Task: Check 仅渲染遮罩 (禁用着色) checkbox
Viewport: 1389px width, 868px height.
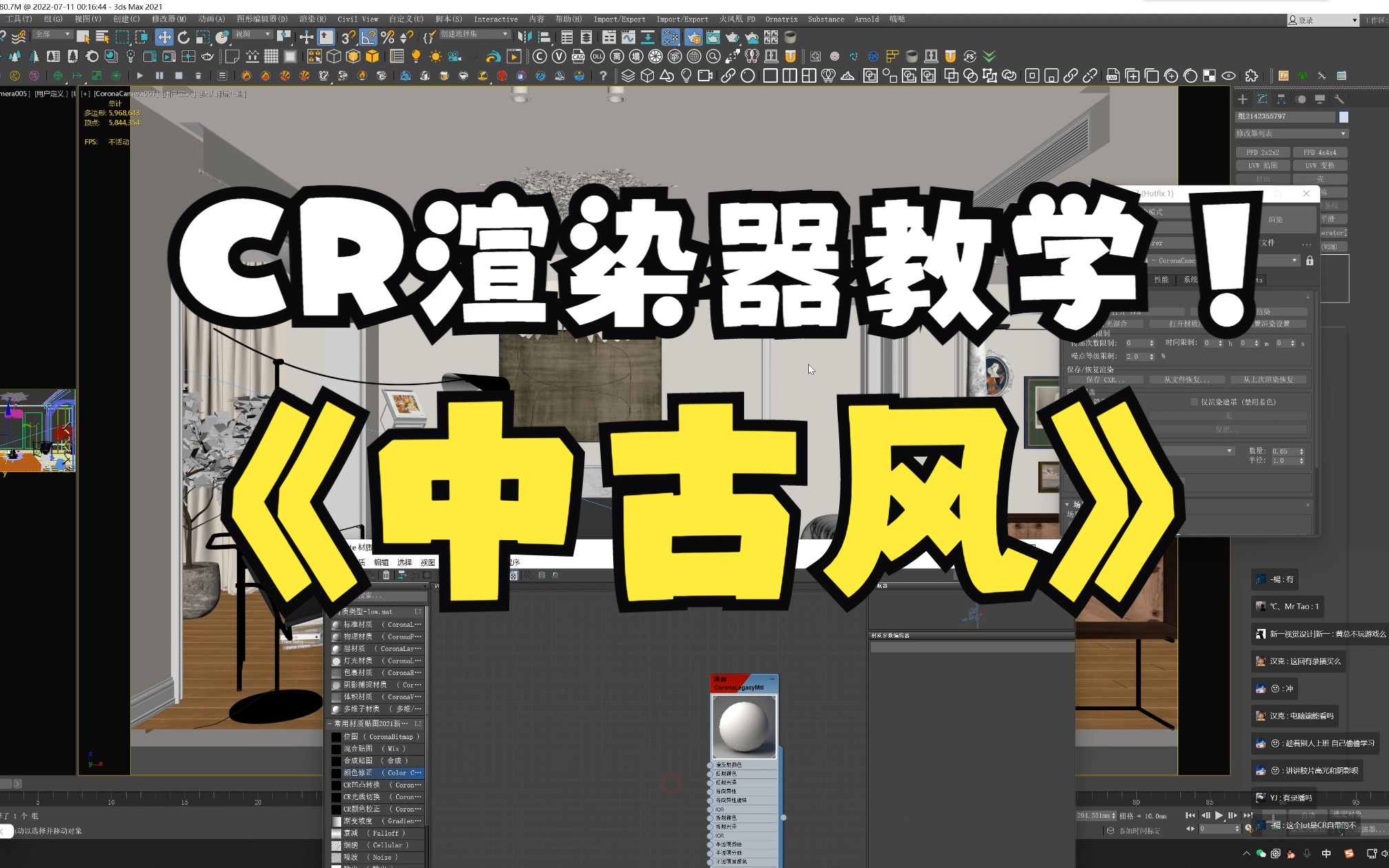Action: point(1194,402)
